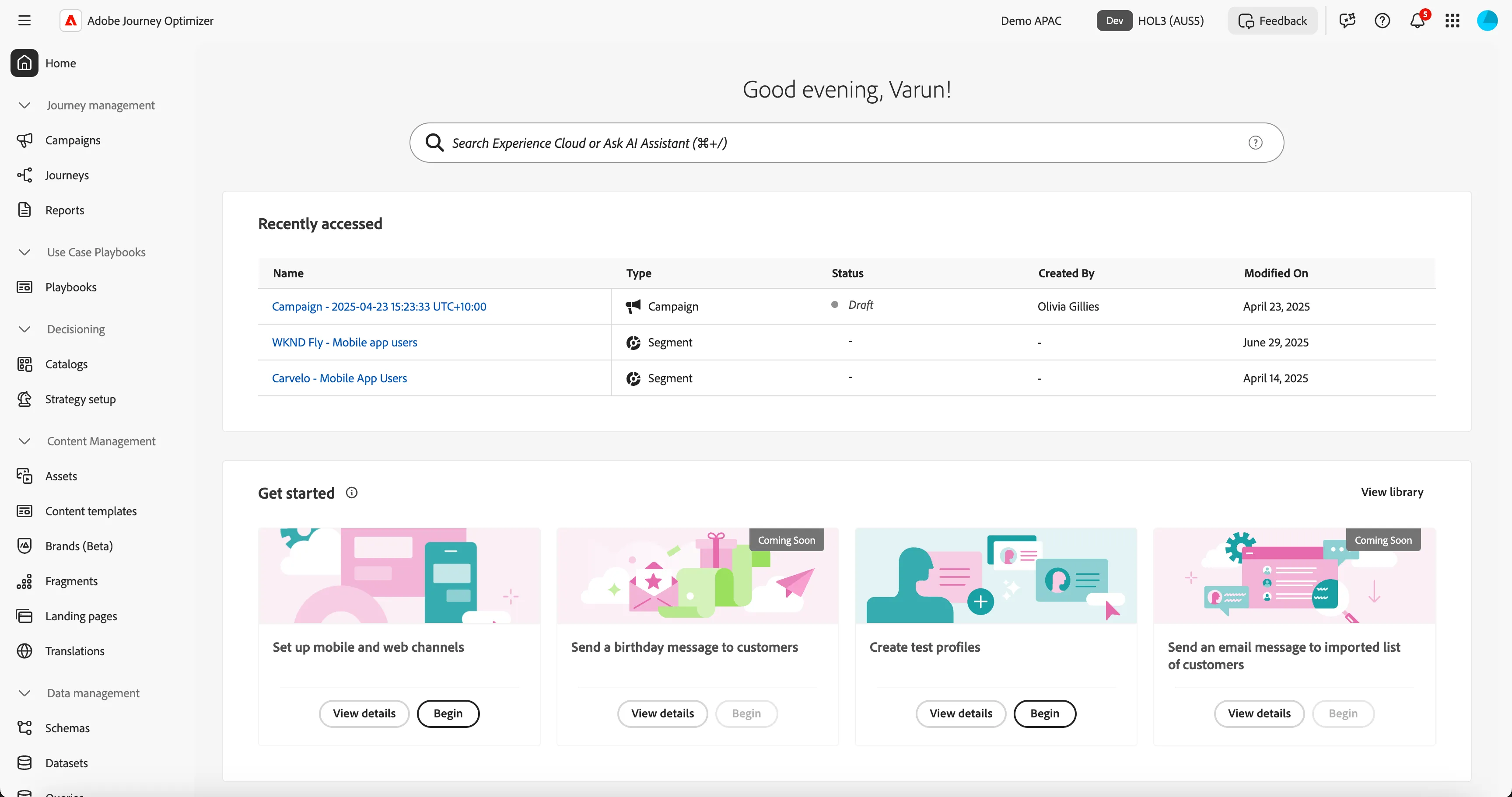Open the Campaign - 2025-04-23 15:23:33 link

379,306
